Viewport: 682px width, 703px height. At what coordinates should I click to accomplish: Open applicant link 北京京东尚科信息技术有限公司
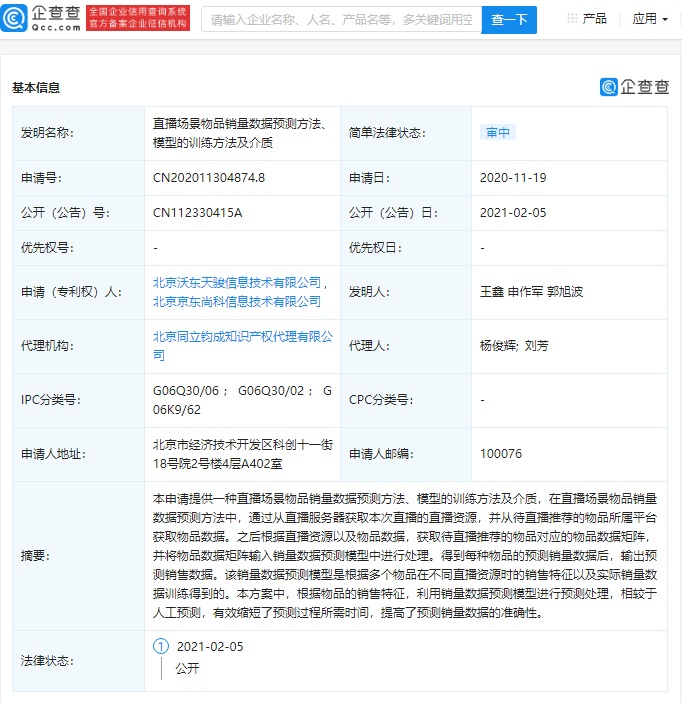pos(236,301)
